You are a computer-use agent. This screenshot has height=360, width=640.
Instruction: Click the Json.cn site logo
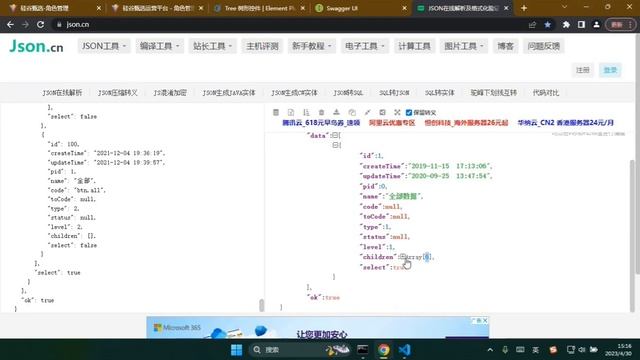point(36,46)
